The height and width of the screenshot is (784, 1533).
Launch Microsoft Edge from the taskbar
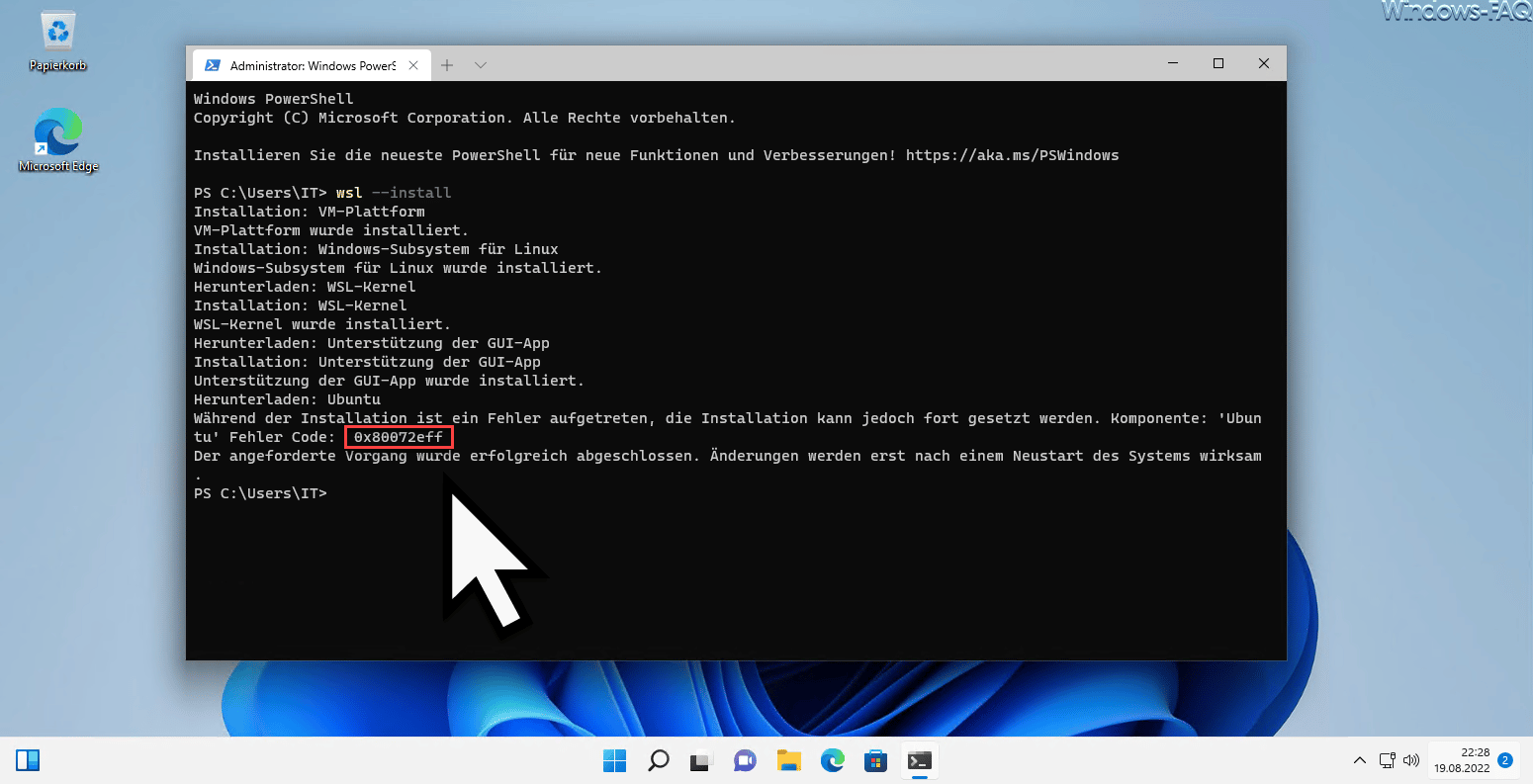pos(832,760)
